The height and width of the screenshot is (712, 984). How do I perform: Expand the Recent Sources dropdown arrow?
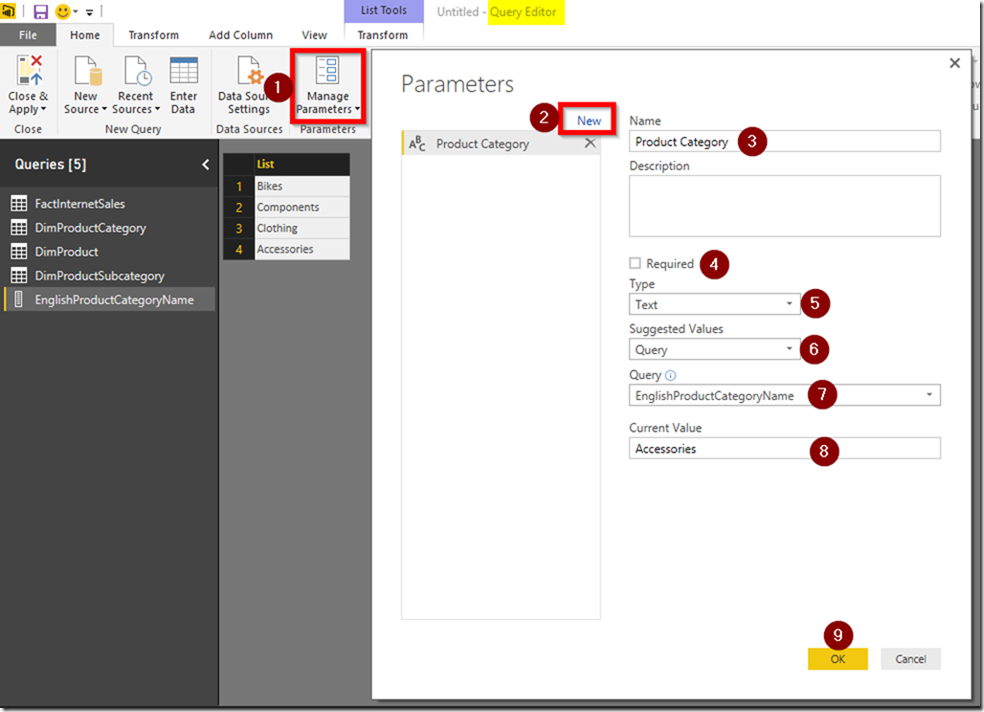157,109
